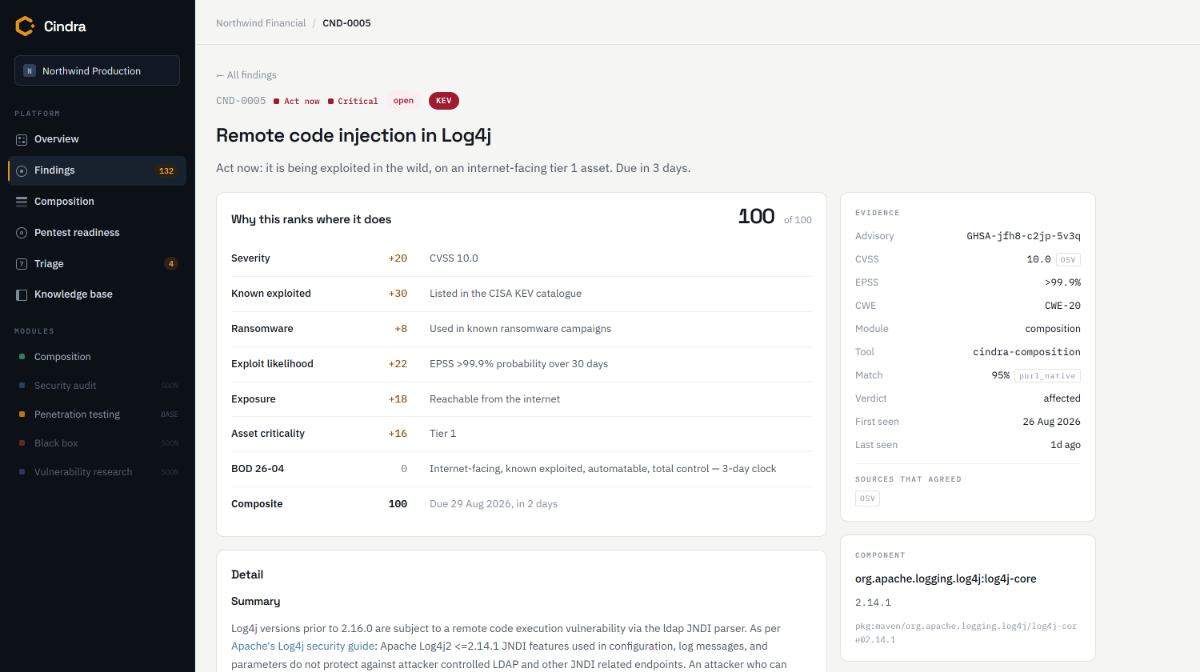Click the Composite score row
This screenshot has height=672, width=1200.
tap(521, 503)
